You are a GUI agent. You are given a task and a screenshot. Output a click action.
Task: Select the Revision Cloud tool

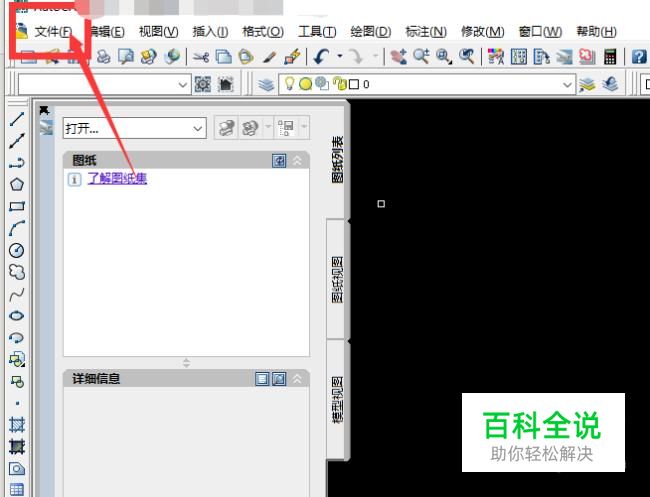(17, 272)
